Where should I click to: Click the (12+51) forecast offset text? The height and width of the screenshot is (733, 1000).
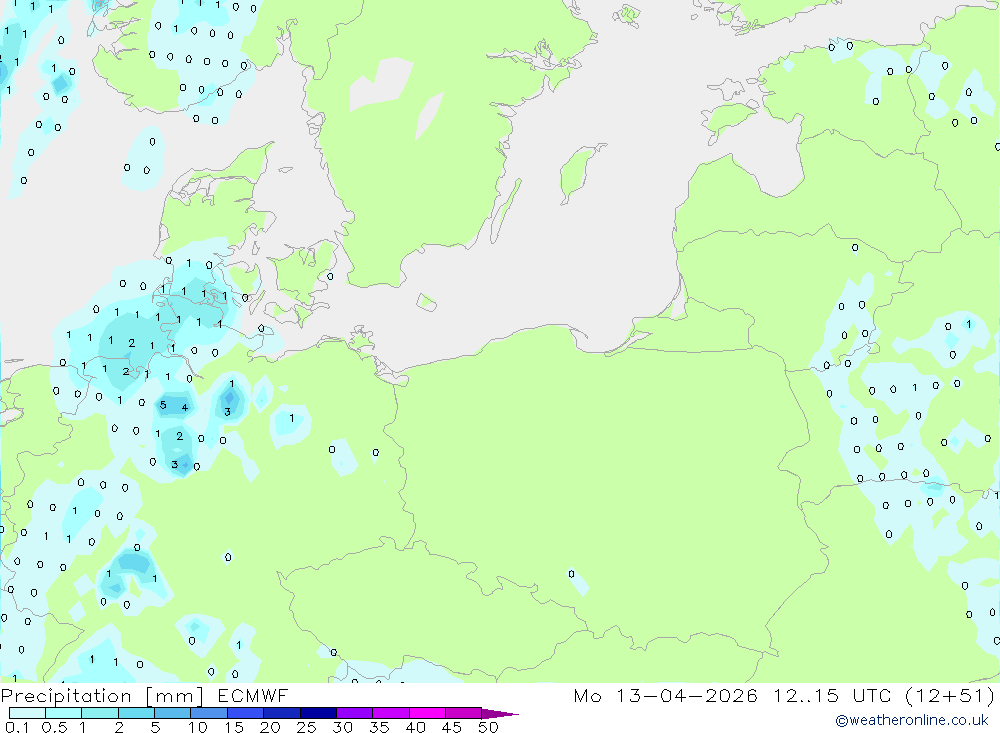[x=950, y=695]
